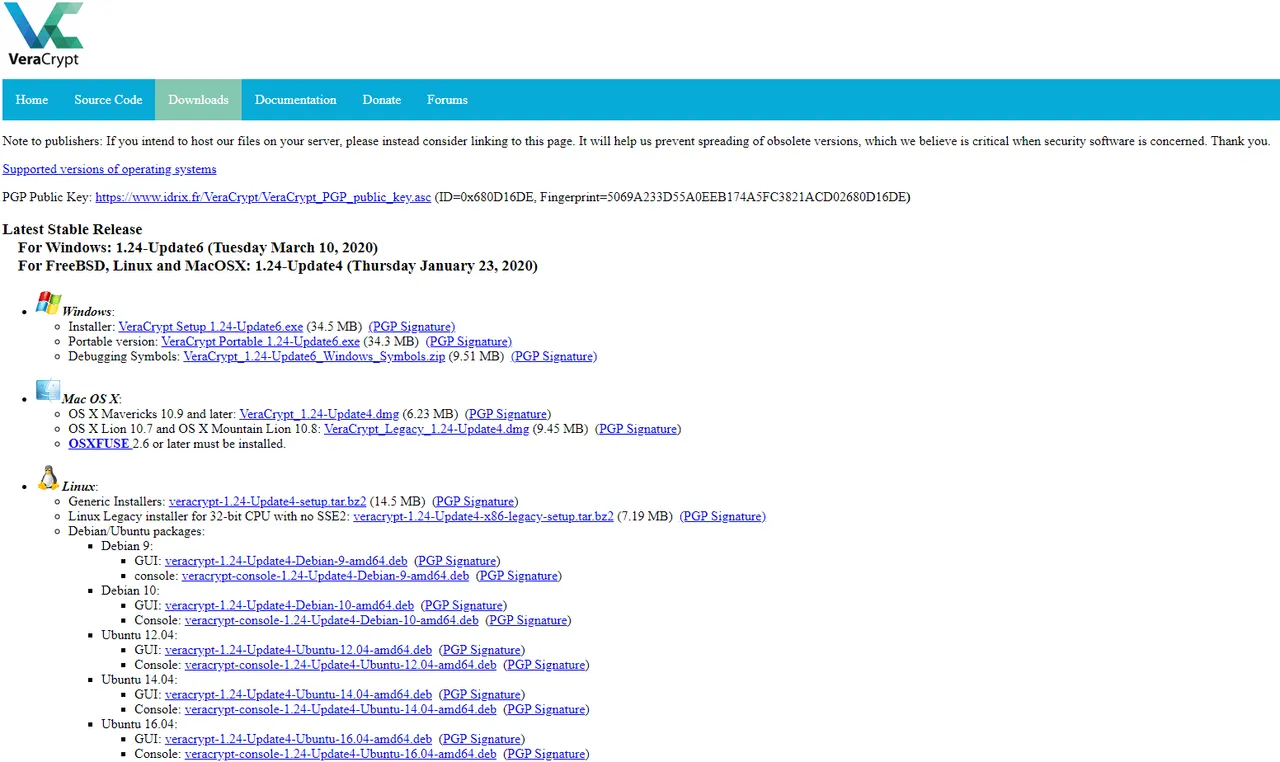Click the 'For Windows: 1.24-Update6' line
Viewport: 1280px width, 762px height.
click(x=198, y=247)
